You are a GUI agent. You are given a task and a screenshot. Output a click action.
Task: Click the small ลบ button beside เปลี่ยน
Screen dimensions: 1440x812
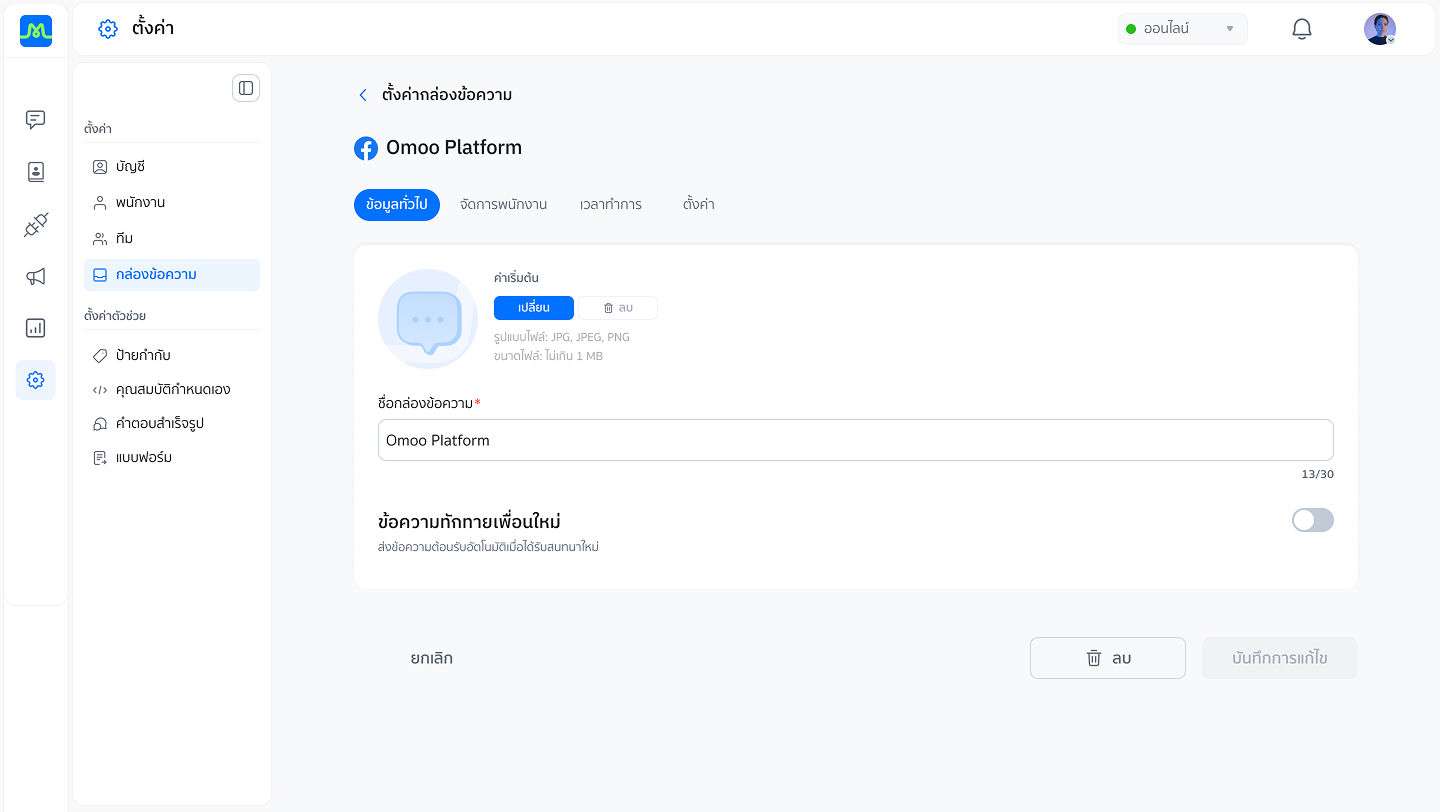point(618,308)
